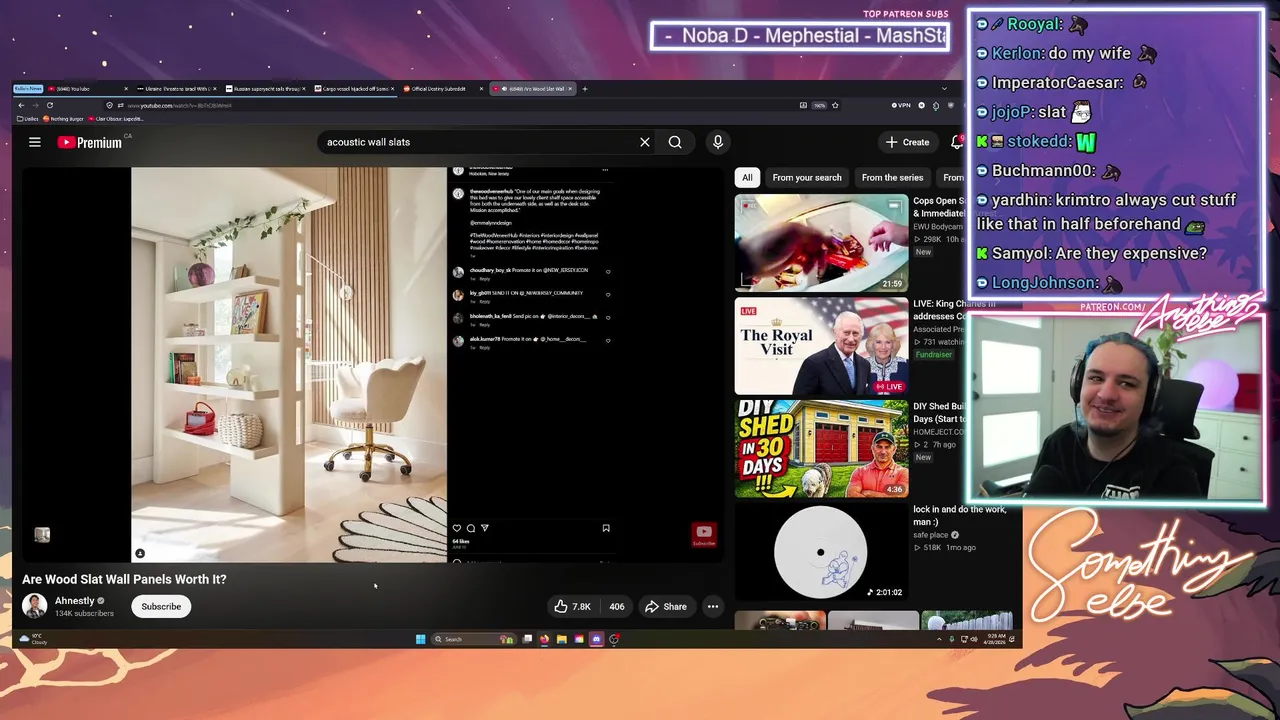Show hidden system tray icons chevron
This screenshot has height=720, width=1280.
point(939,639)
